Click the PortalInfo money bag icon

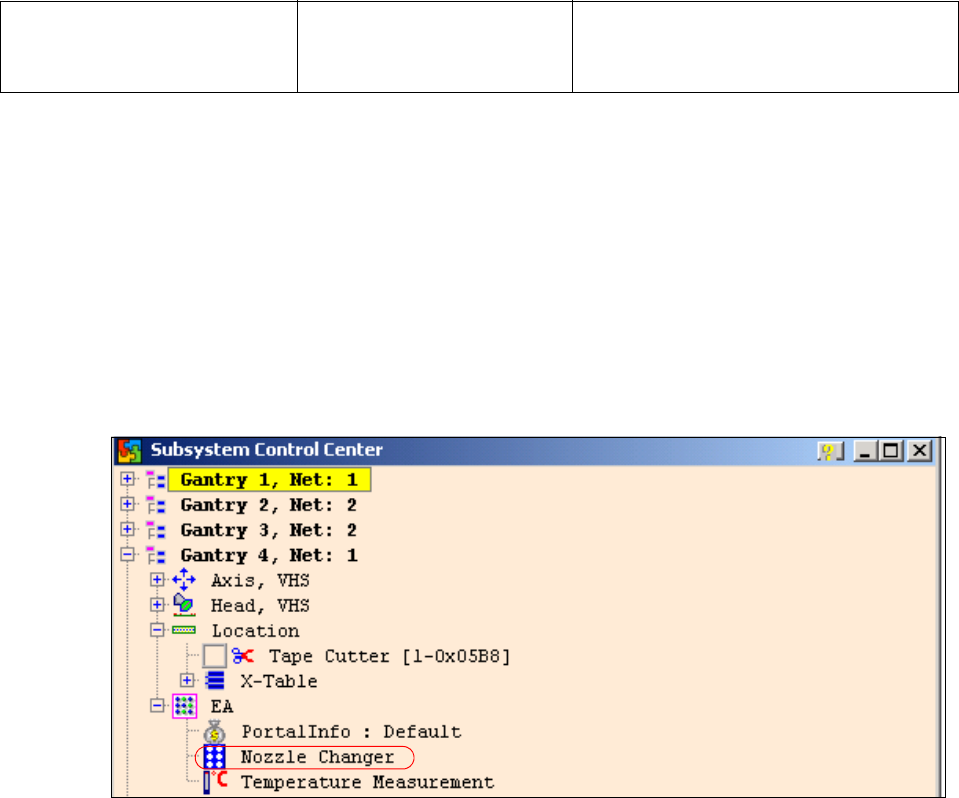click(x=215, y=732)
